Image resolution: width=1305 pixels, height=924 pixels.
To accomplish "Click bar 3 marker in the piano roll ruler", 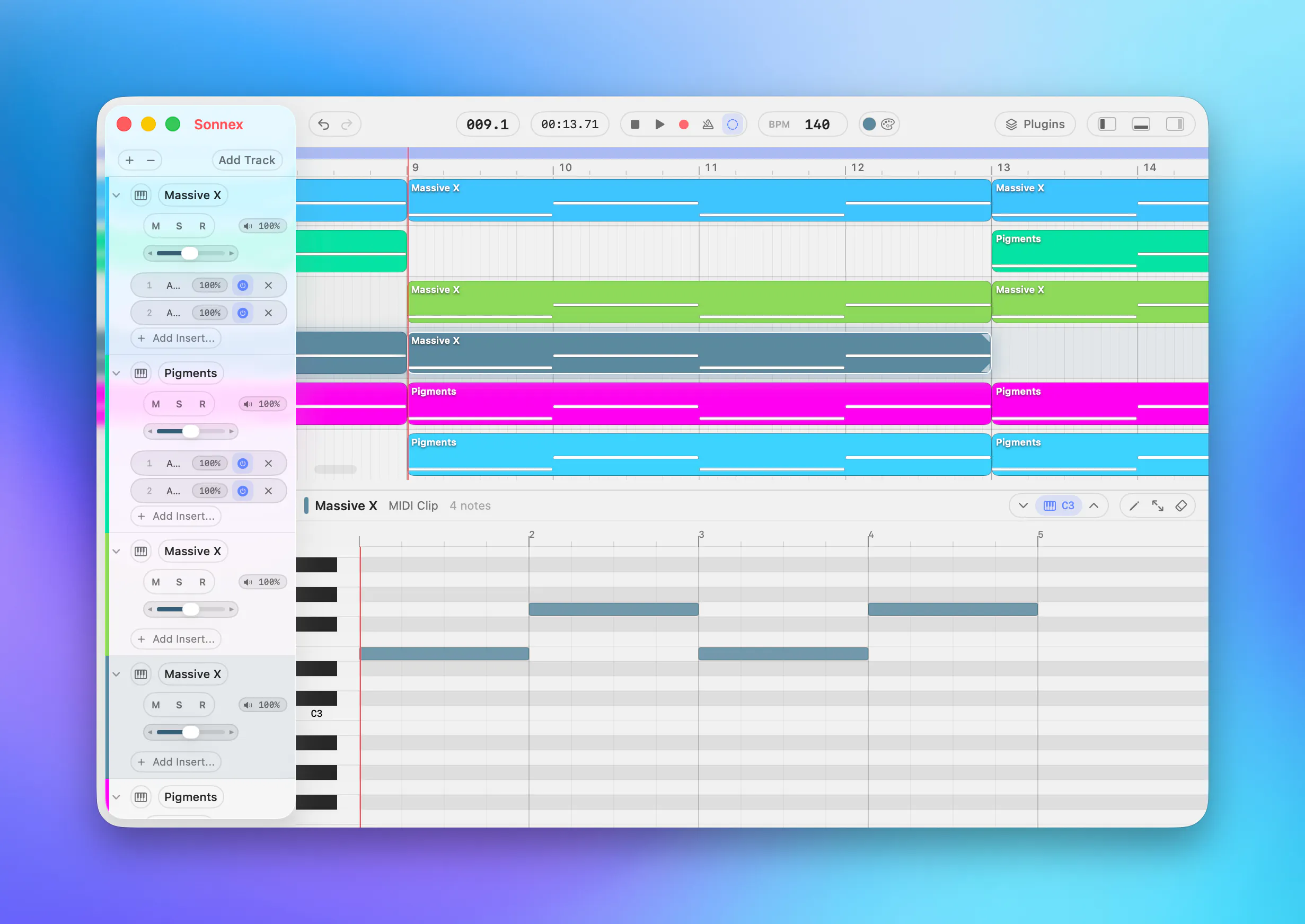I will coord(701,535).
